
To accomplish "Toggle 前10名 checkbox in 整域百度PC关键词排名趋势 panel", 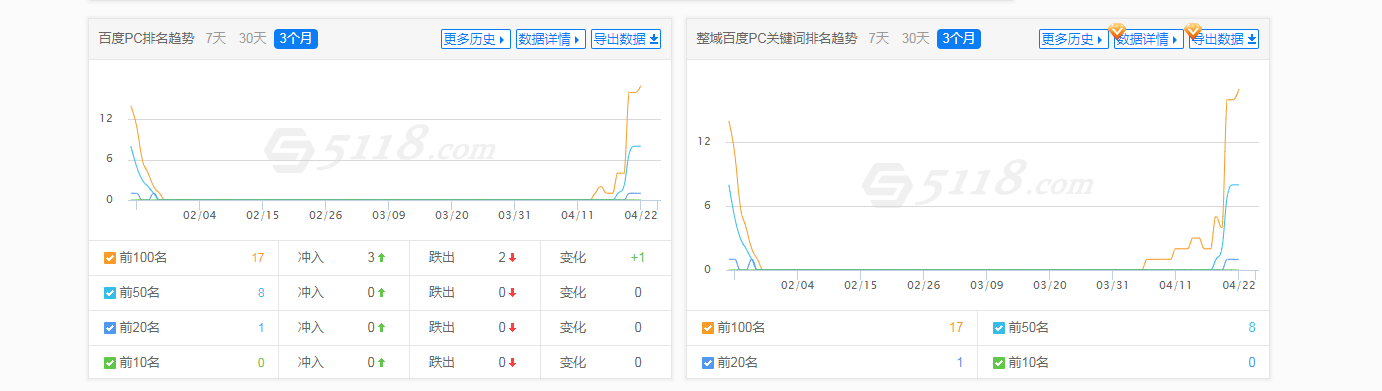I will 999,363.
